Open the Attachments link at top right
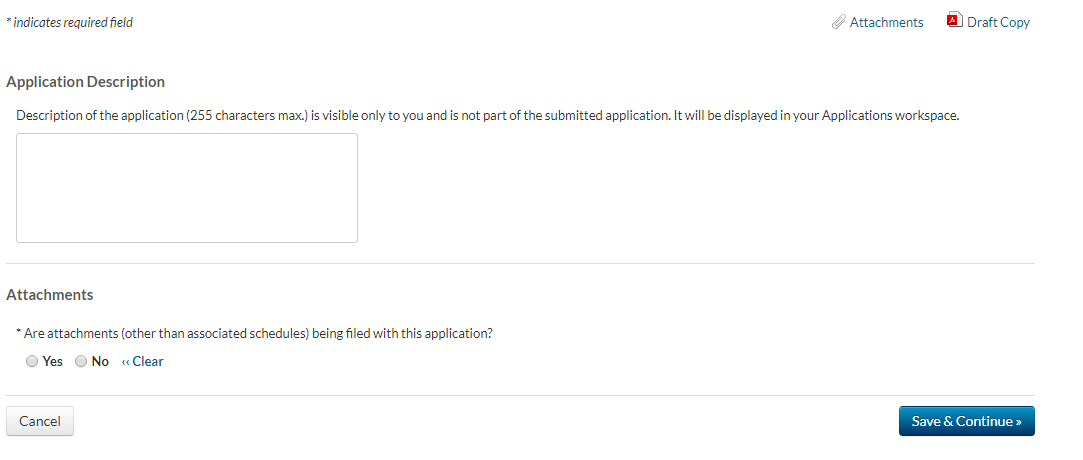This screenshot has height=460, width=1083. point(886,22)
